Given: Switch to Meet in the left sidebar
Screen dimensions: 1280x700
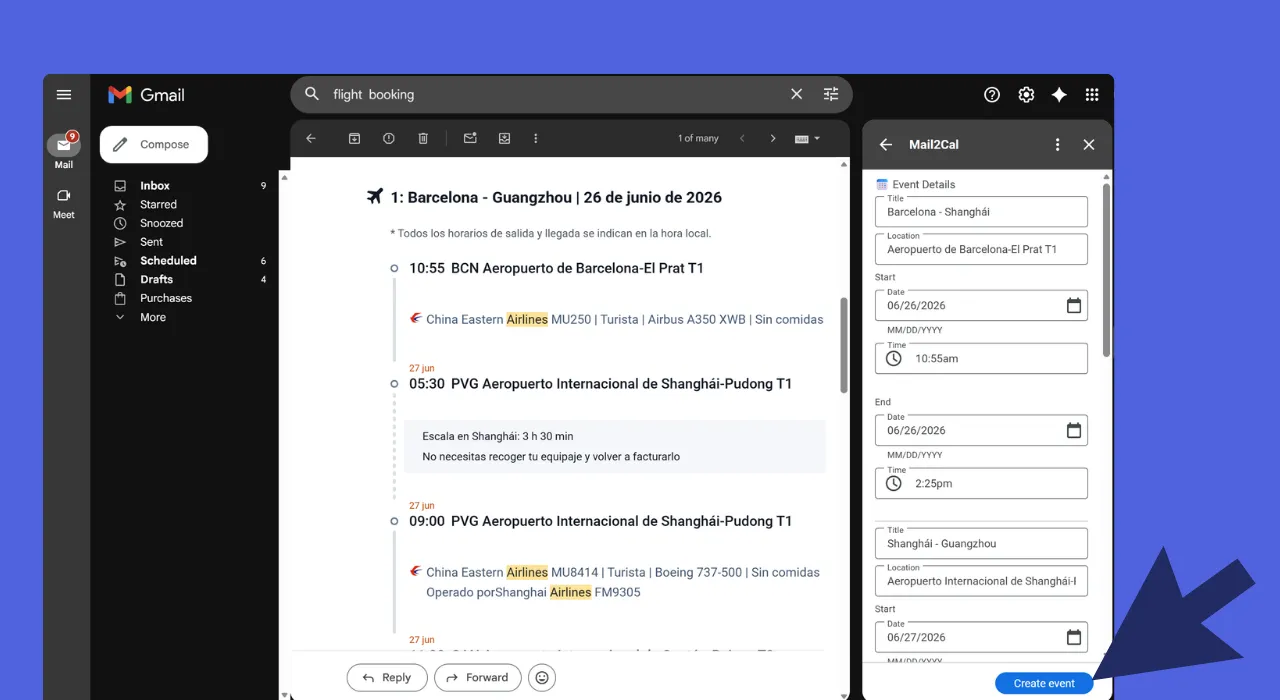Looking at the screenshot, I should (x=63, y=205).
